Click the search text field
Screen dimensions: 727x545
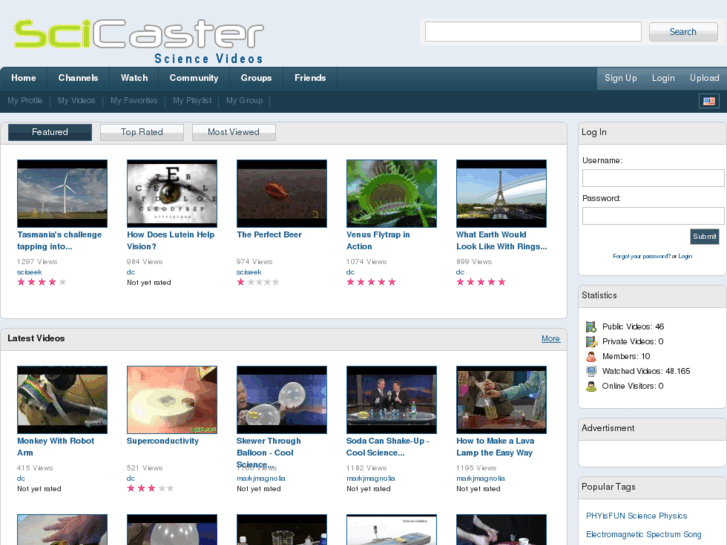[533, 32]
